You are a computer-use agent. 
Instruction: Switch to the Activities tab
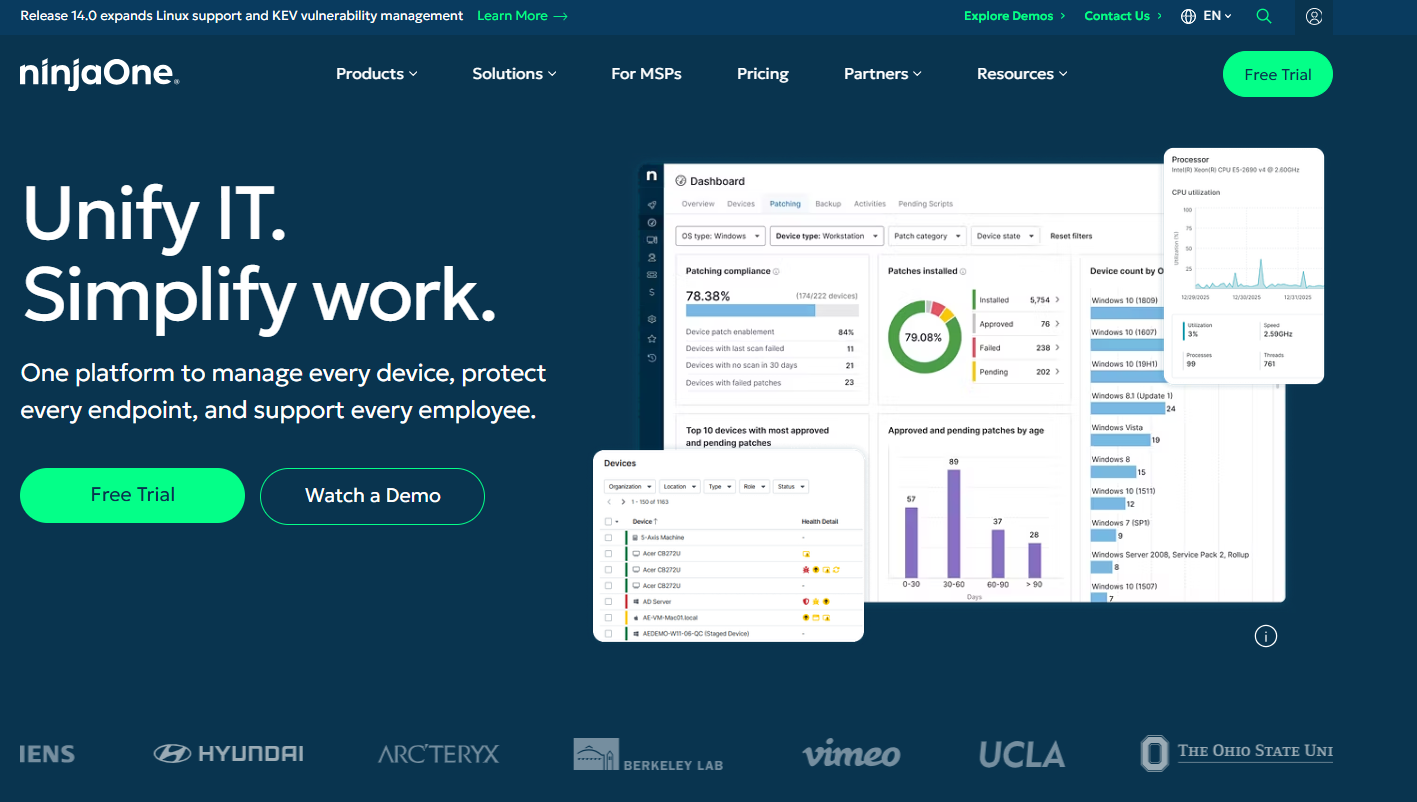(870, 204)
